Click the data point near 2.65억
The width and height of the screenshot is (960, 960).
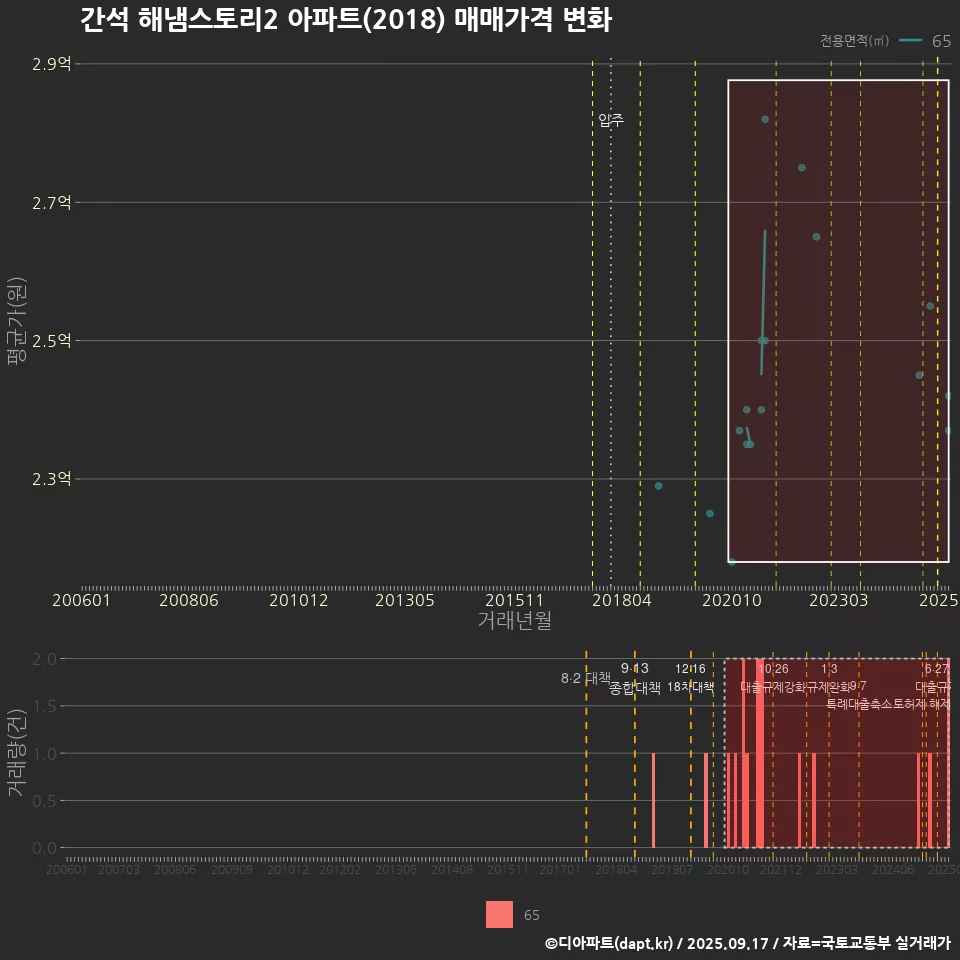pyautogui.click(x=816, y=237)
